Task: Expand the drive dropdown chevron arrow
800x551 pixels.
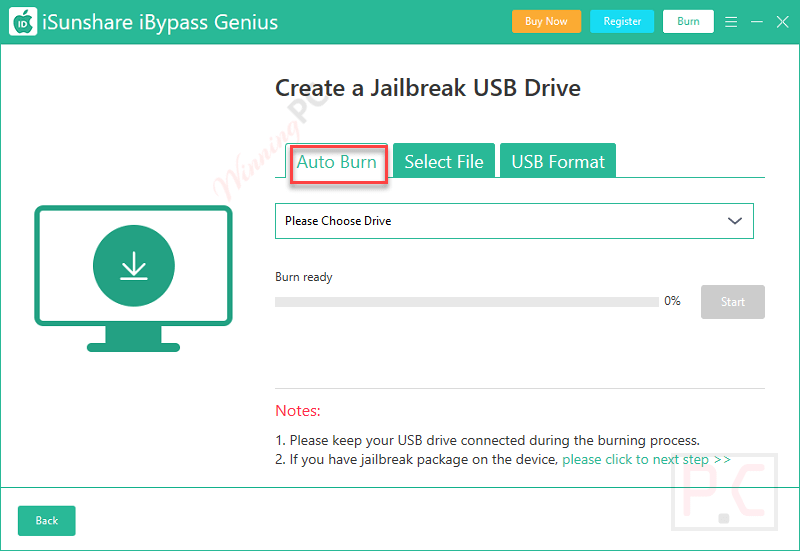Action: click(735, 221)
